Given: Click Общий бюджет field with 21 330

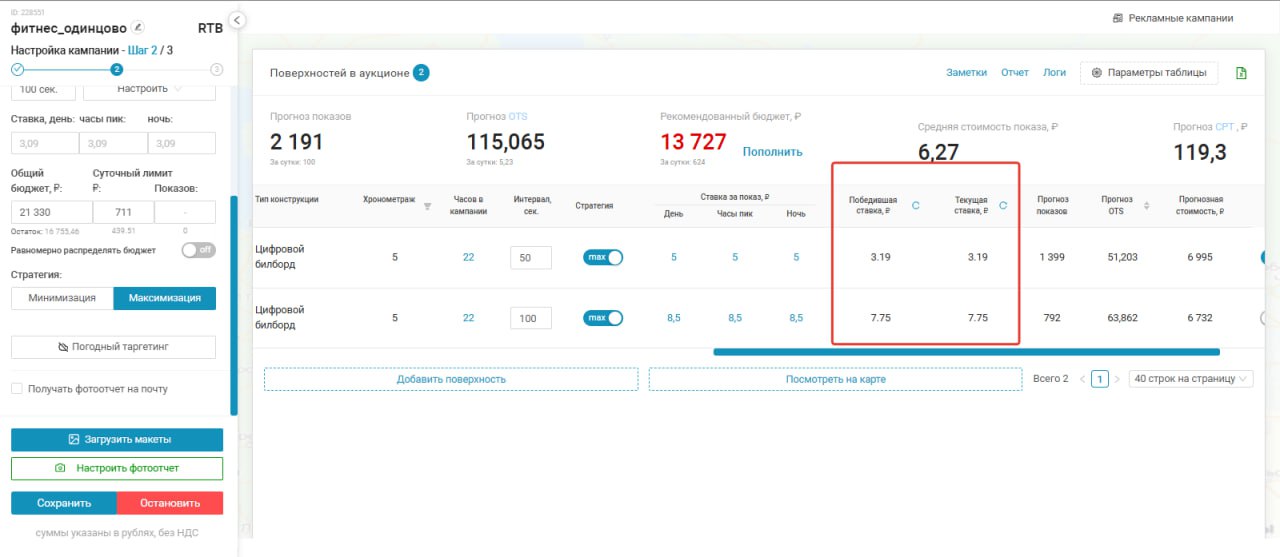Looking at the screenshot, I should pos(51,212).
